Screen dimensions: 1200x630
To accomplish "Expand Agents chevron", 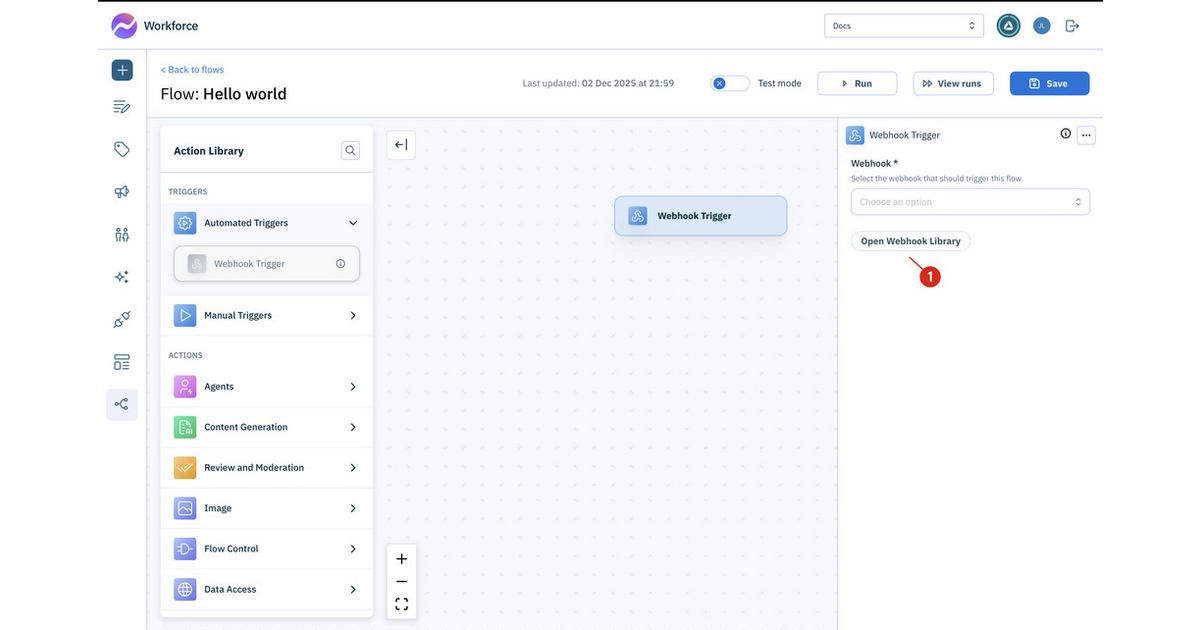I will click(353, 387).
